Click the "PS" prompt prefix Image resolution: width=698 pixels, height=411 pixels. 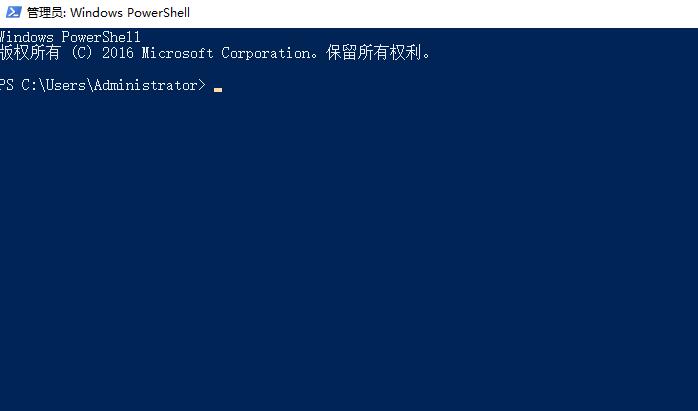tap(7, 86)
